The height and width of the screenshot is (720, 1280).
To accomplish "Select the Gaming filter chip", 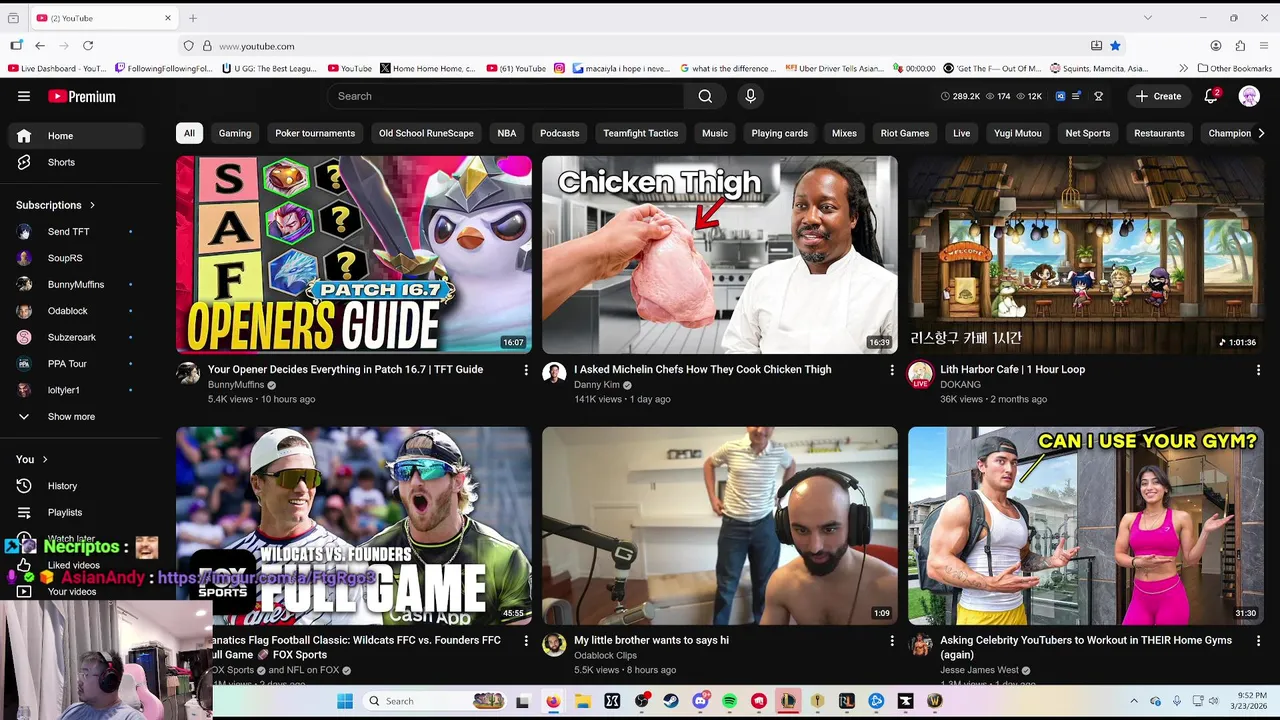I will tap(235, 133).
